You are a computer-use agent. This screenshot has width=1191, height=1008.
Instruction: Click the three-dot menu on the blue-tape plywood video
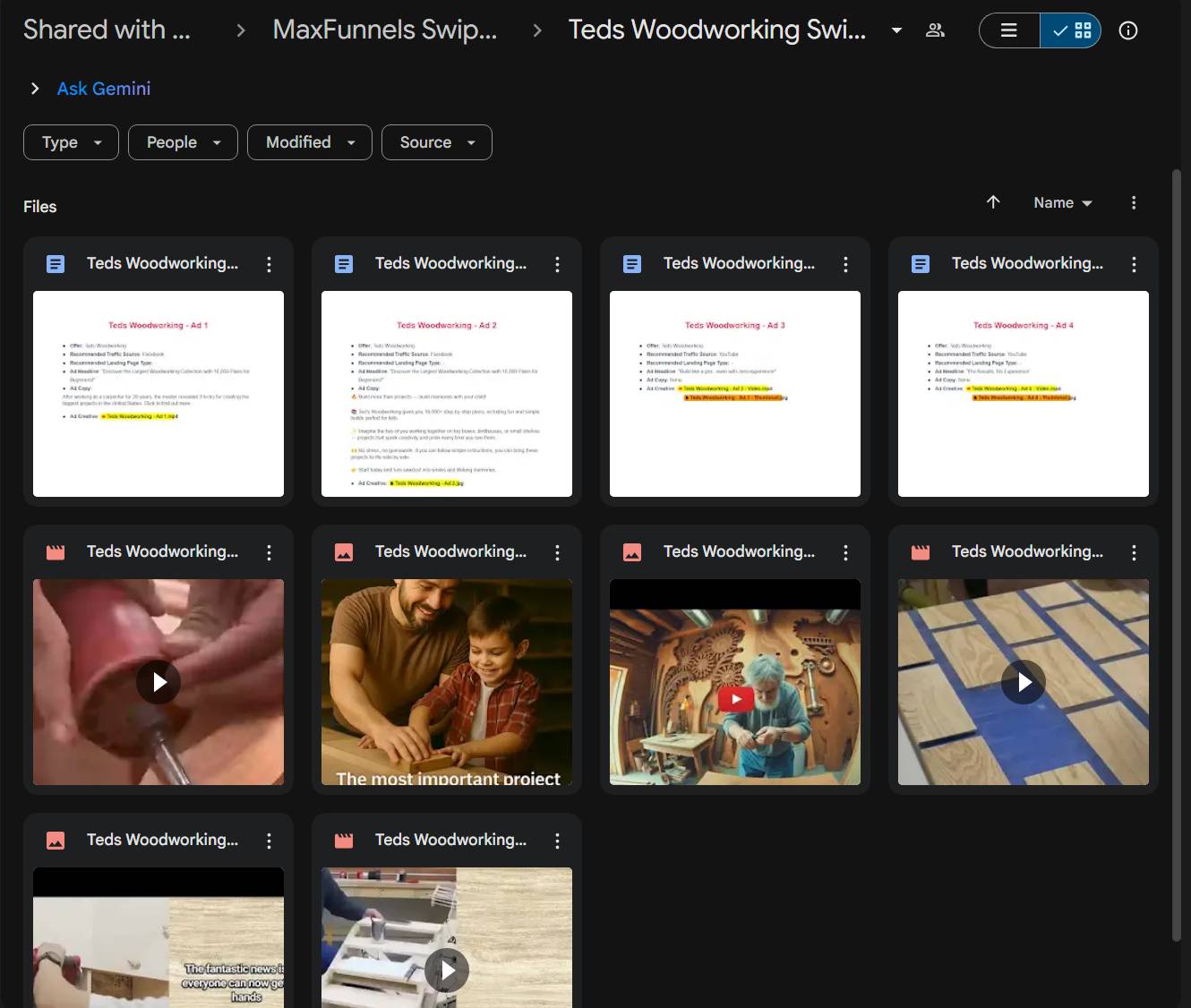coord(1134,552)
